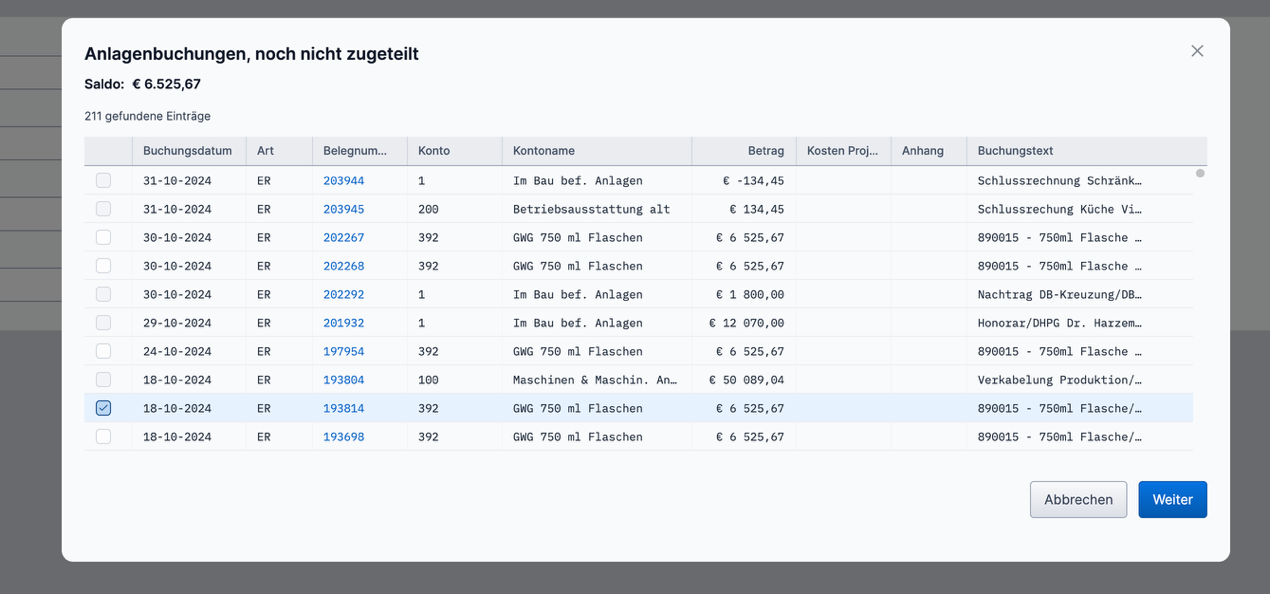Follow the 201932 document link
Viewport: 1270px width, 594px height.
click(x=343, y=323)
